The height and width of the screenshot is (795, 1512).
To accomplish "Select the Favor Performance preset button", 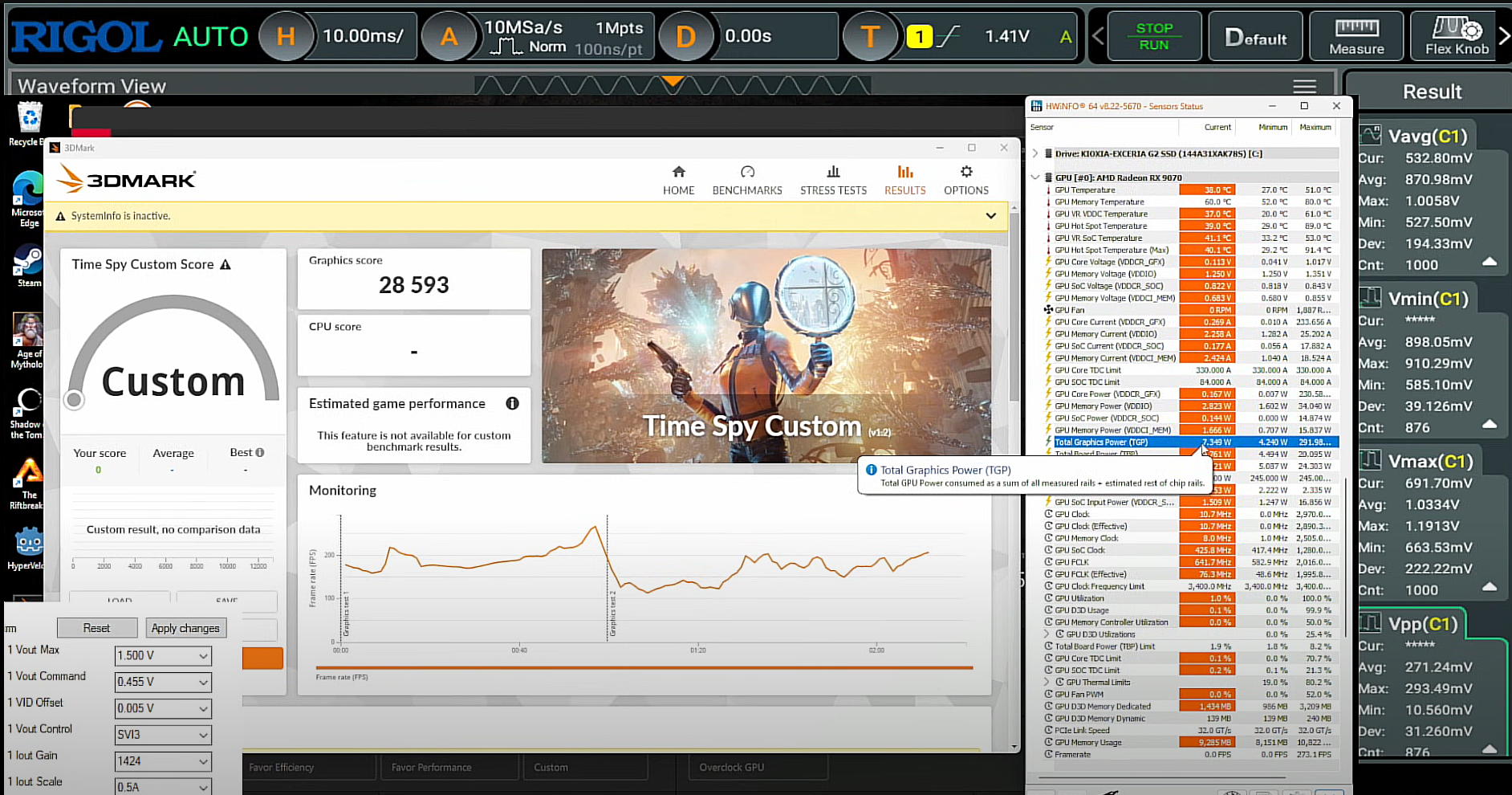I will pos(449,767).
